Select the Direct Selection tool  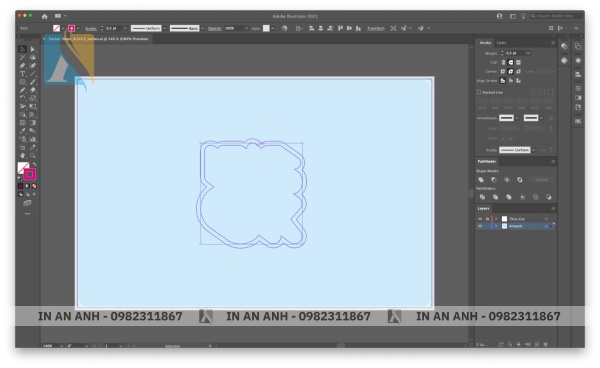pos(33,49)
